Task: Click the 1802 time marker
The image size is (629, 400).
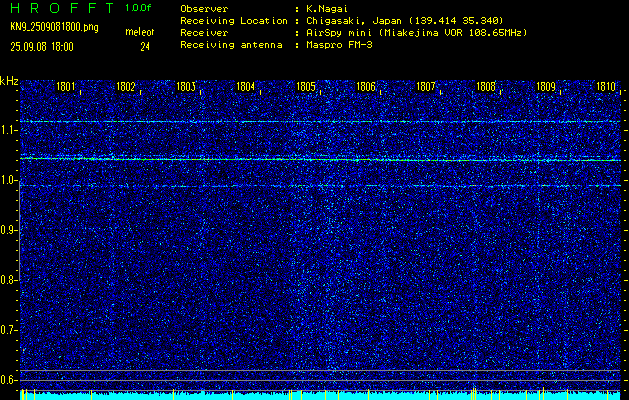Action: [x=126, y=86]
